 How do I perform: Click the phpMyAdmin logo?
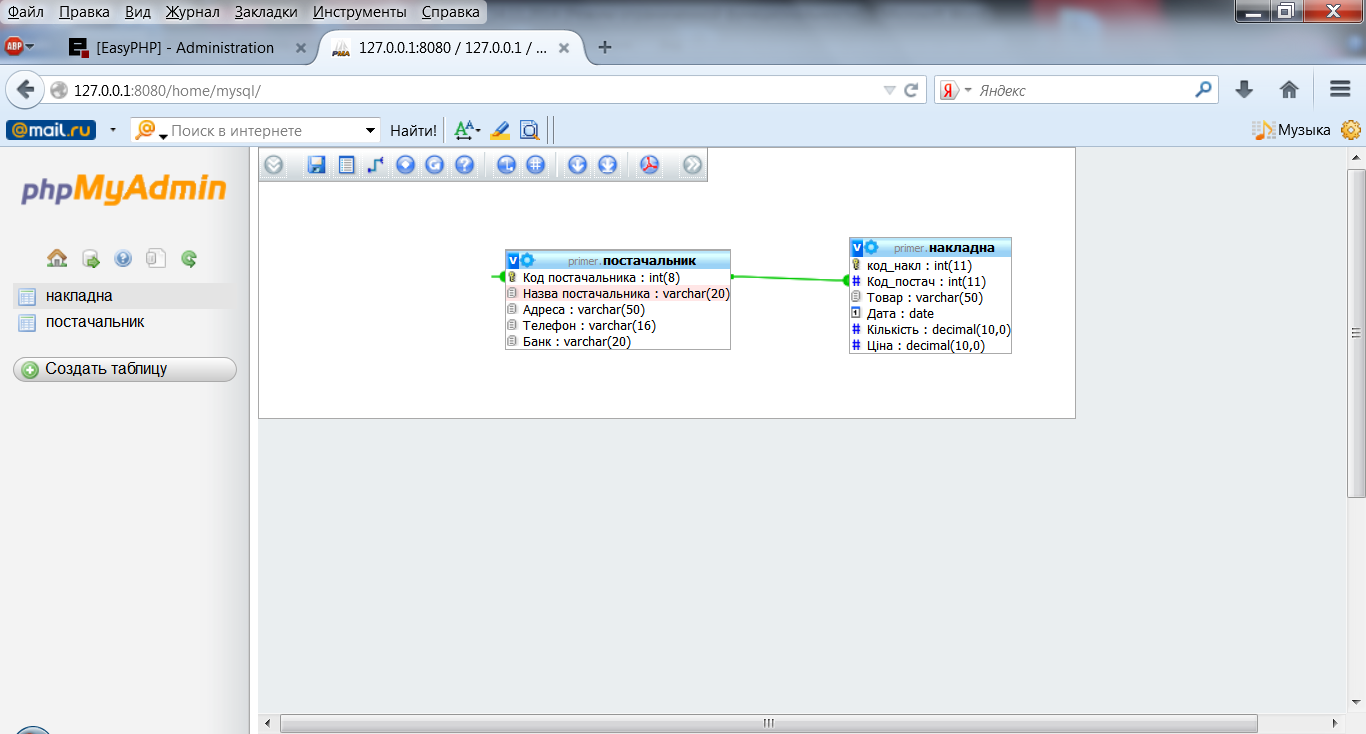124,189
